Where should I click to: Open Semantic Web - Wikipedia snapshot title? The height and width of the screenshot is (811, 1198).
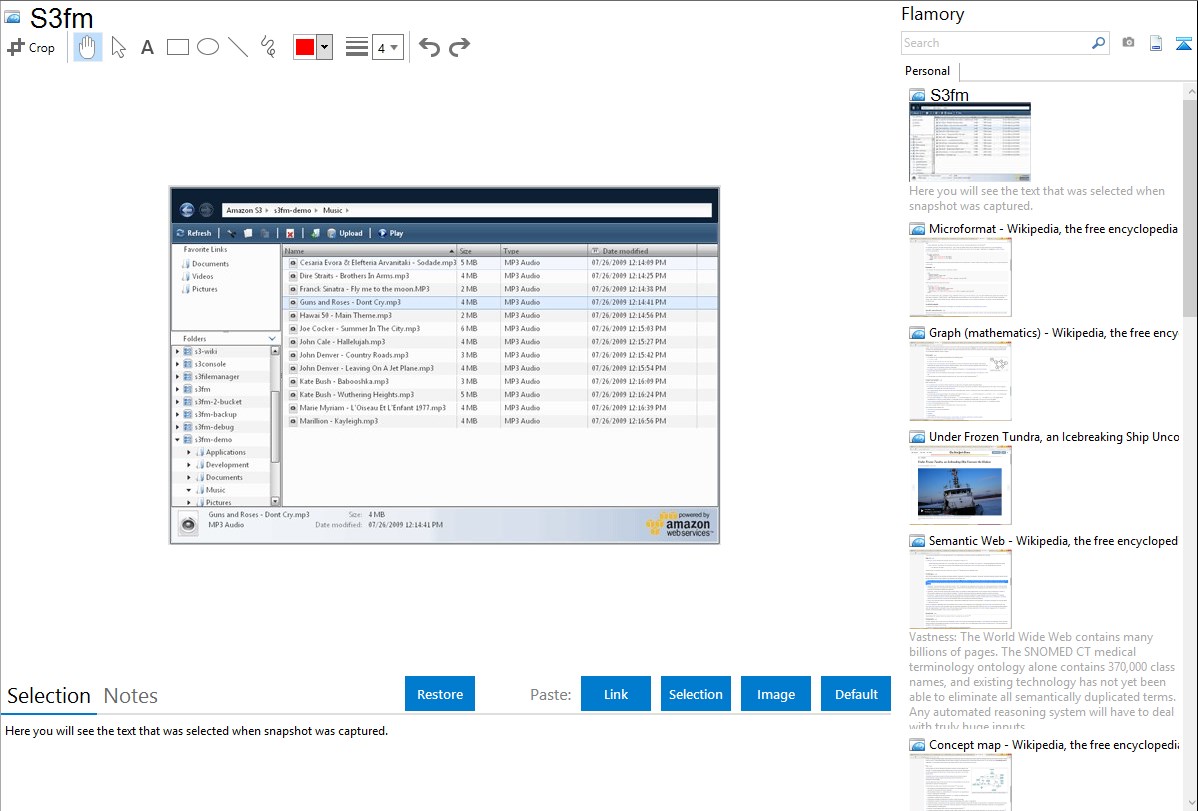pos(1053,540)
